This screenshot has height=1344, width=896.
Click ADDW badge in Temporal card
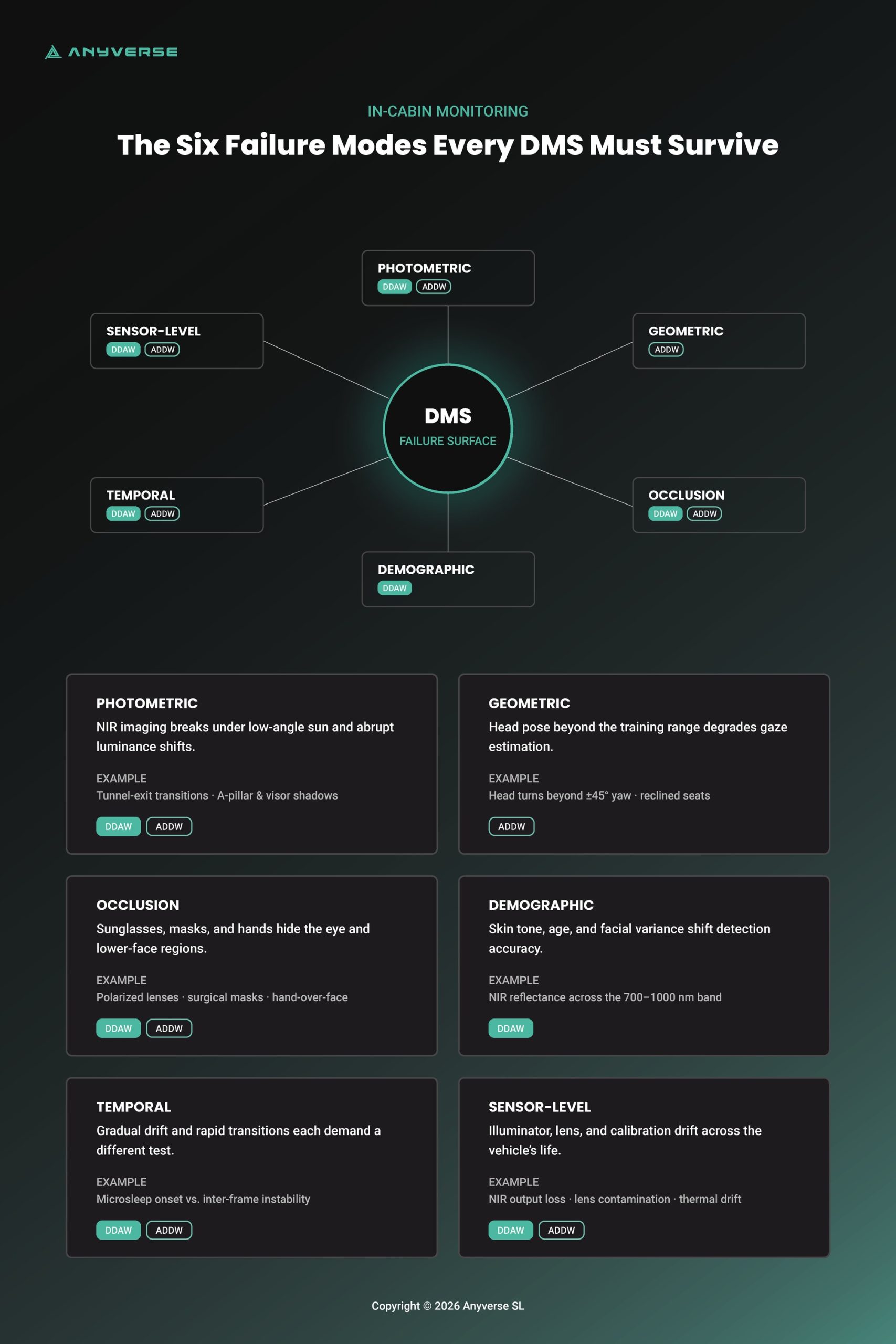tap(169, 1230)
